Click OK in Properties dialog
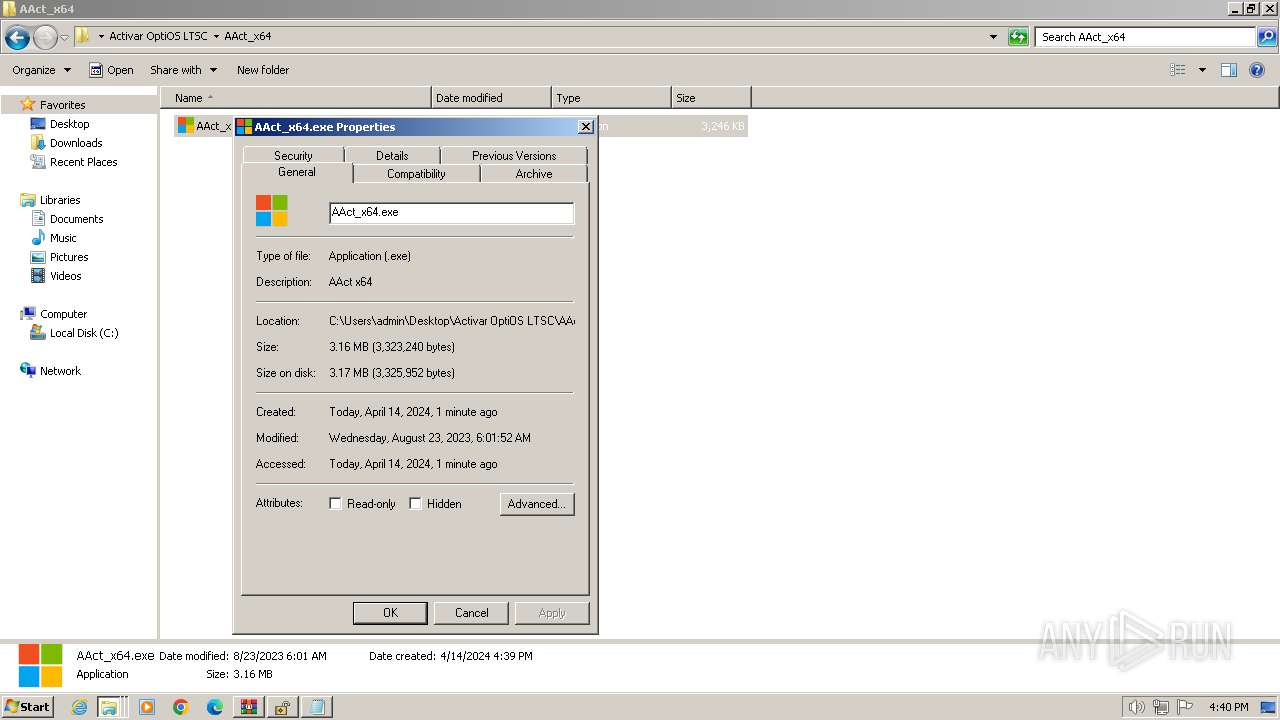This screenshot has height=720, width=1280. pyautogui.click(x=390, y=613)
